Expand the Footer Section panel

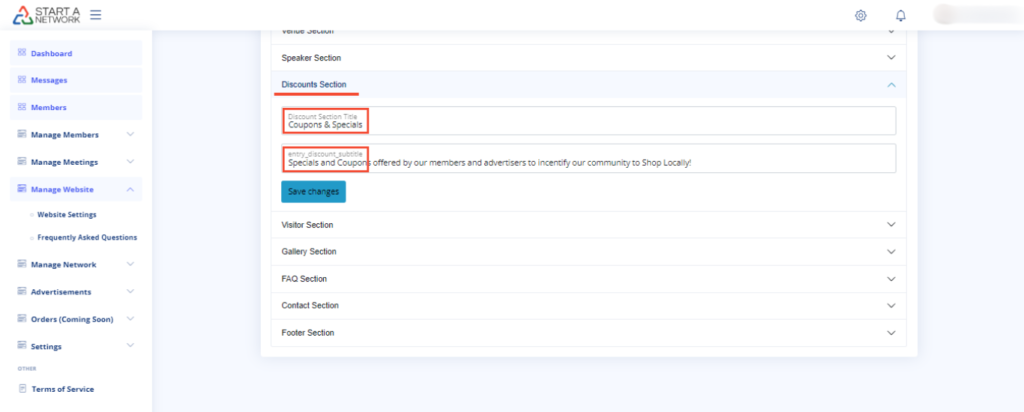click(891, 332)
